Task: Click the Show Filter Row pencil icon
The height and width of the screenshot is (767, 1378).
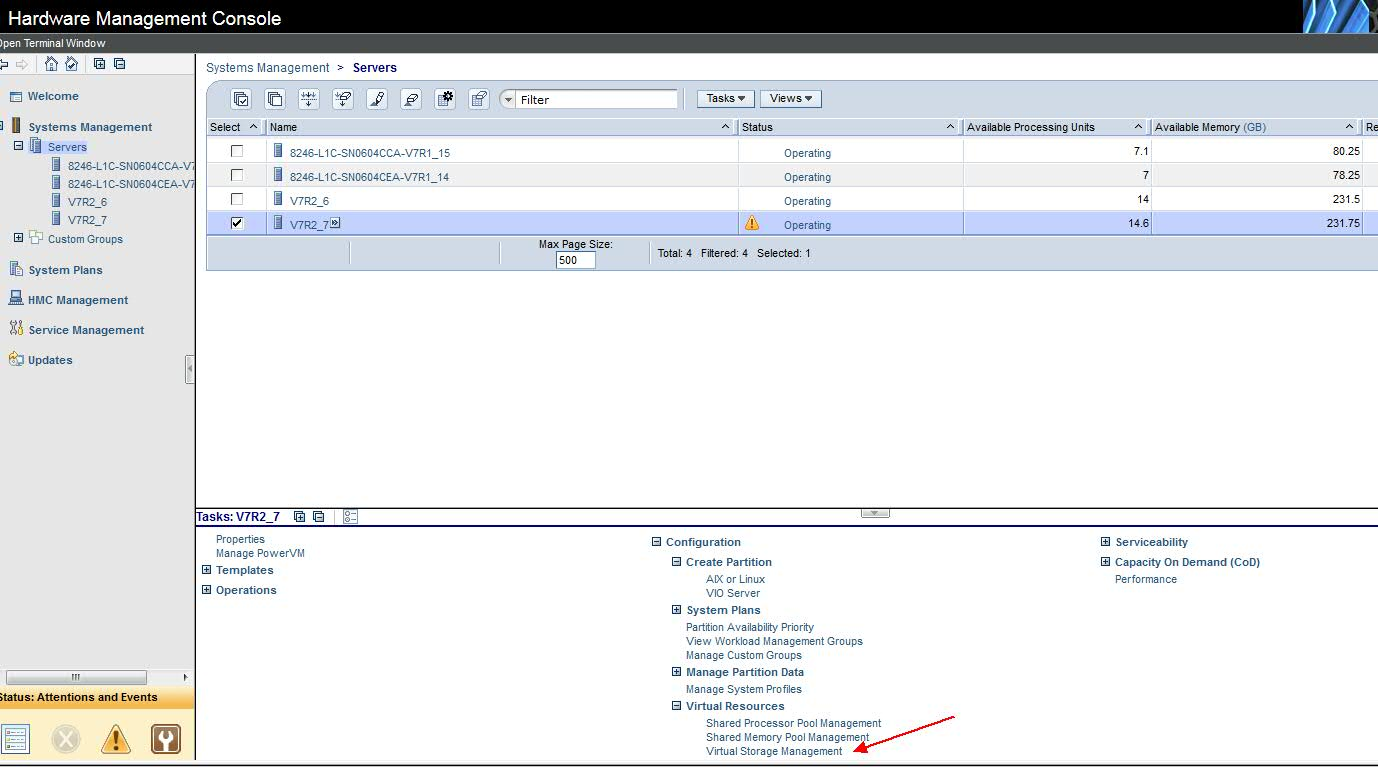Action: 377,99
